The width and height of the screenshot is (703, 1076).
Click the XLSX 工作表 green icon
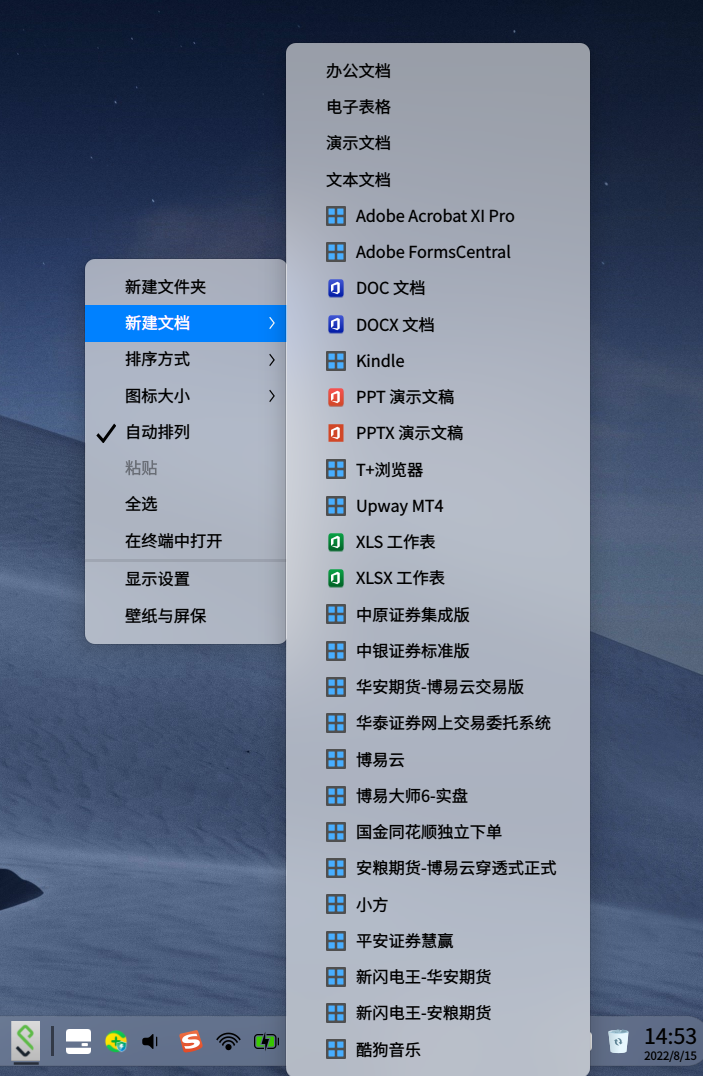click(336, 578)
